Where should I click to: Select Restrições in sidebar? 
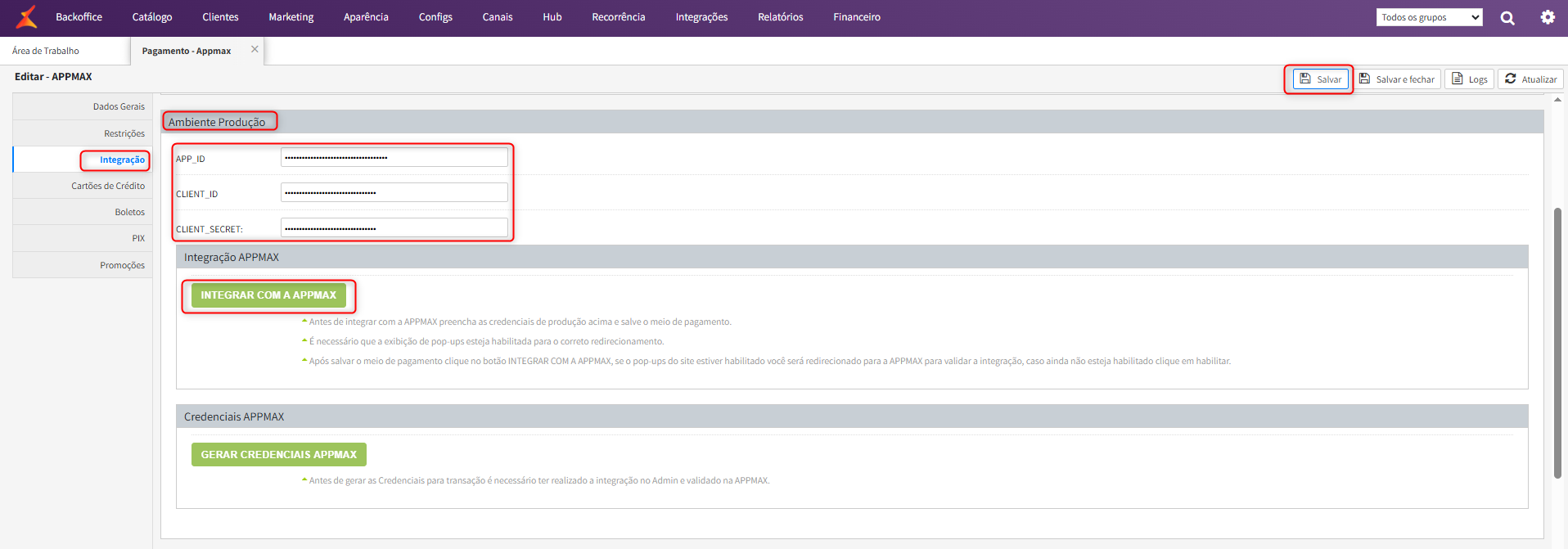pos(83,133)
